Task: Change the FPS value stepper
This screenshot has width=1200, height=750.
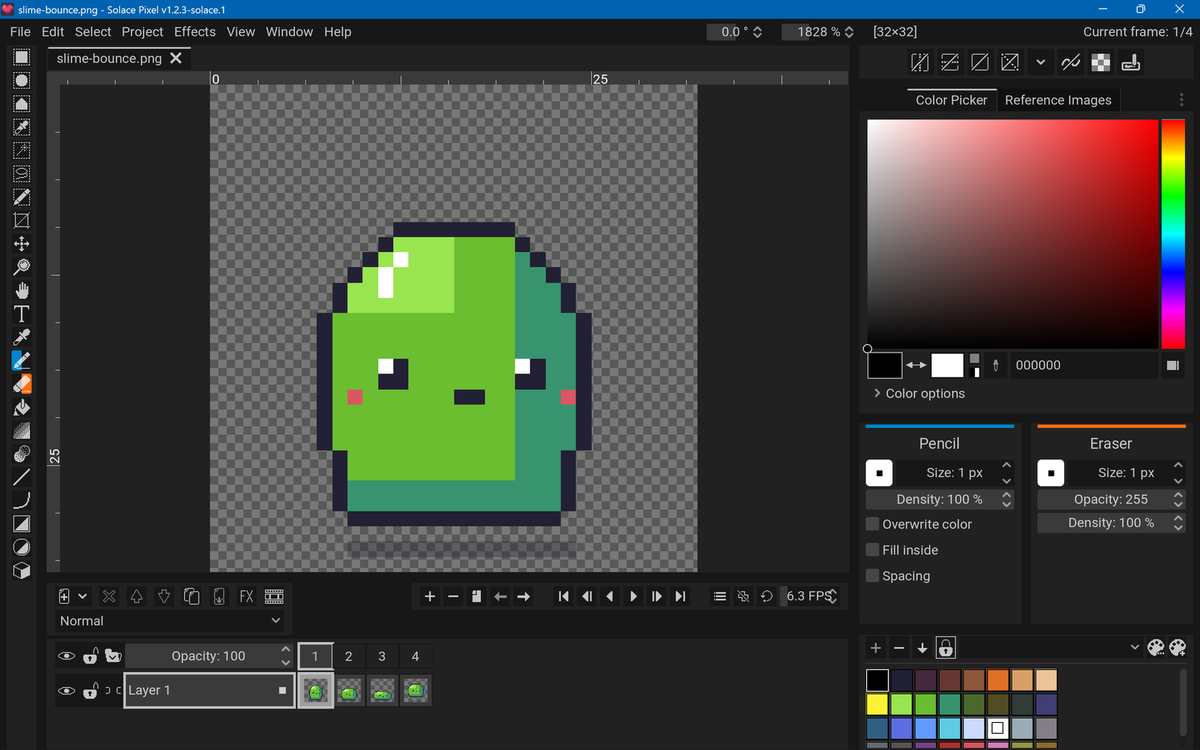Action: [832, 596]
